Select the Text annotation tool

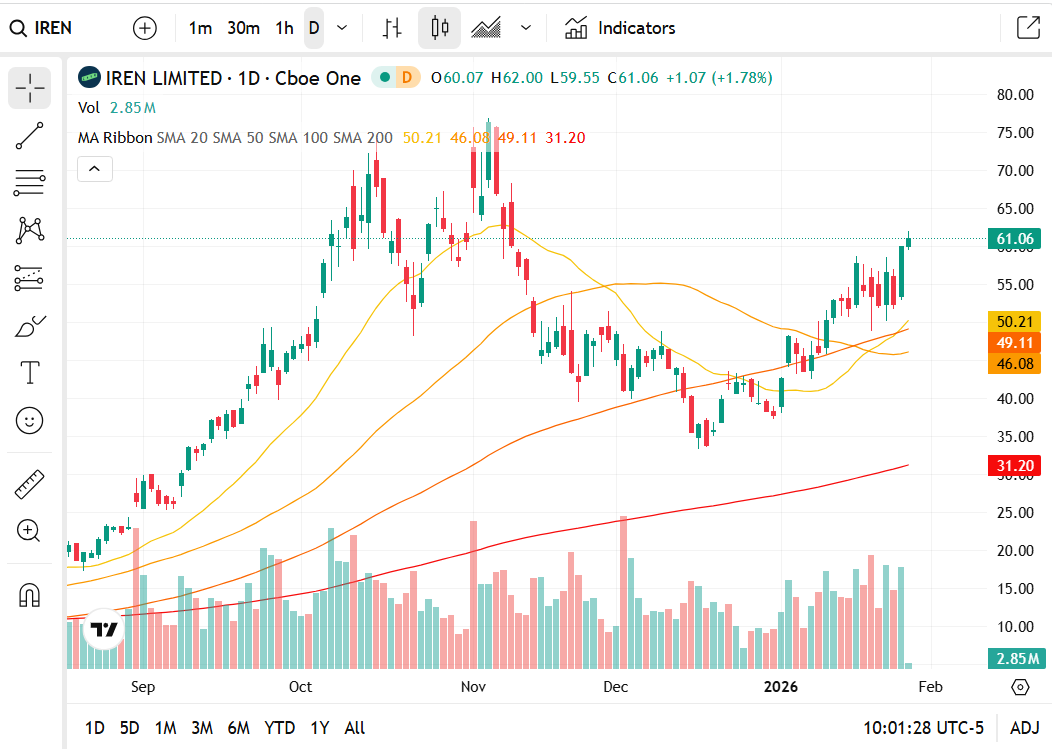click(x=30, y=373)
